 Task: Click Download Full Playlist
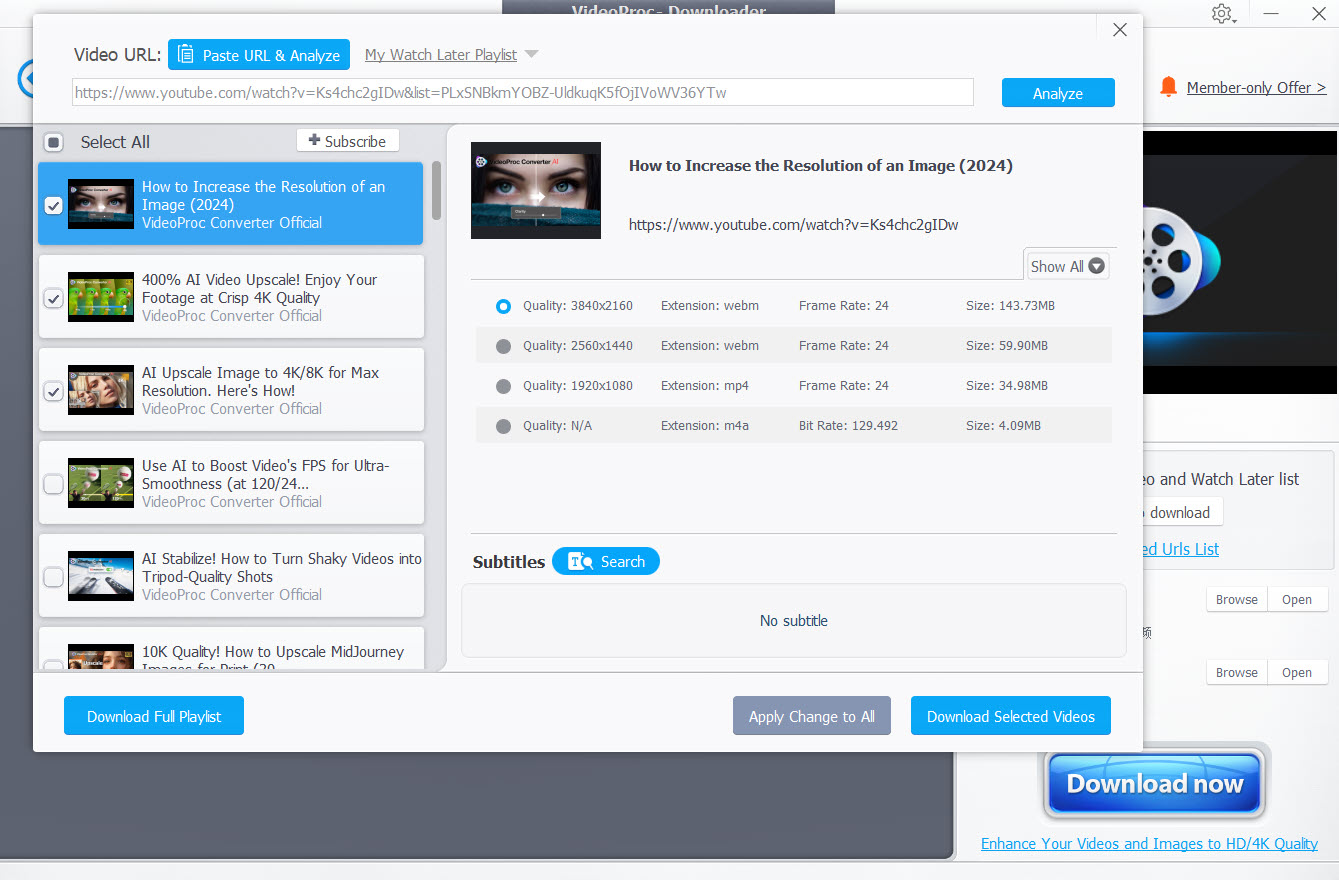pyautogui.click(x=153, y=715)
